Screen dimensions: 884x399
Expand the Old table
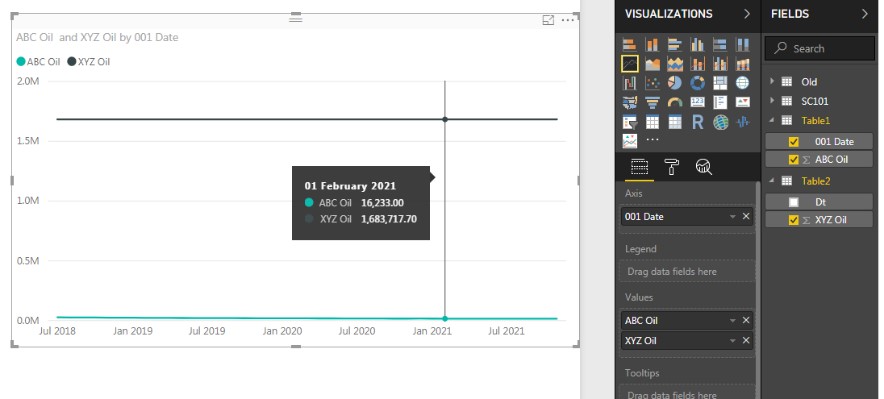pyautogui.click(x=772, y=82)
